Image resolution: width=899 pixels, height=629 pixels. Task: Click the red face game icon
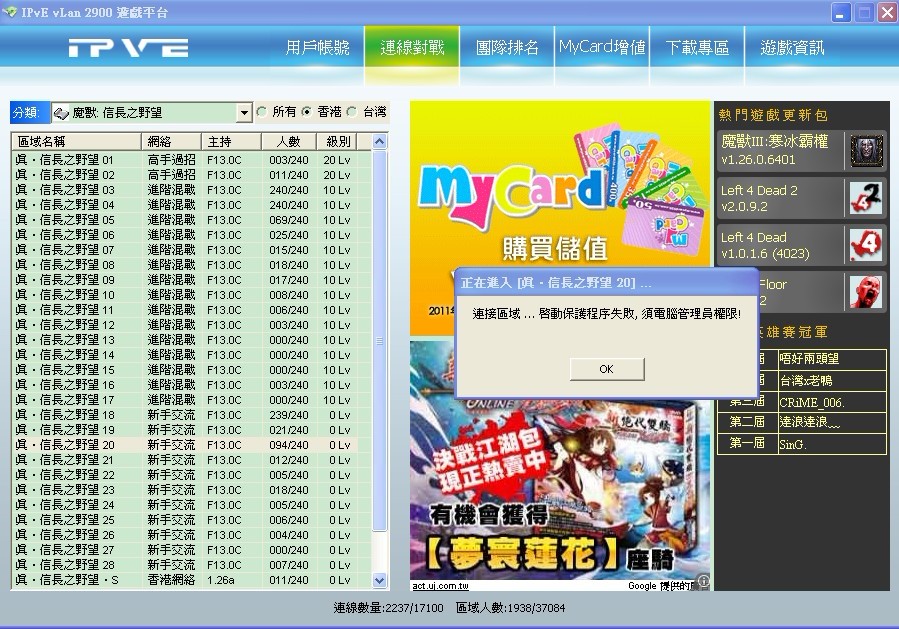pyautogui.click(x=866, y=292)
